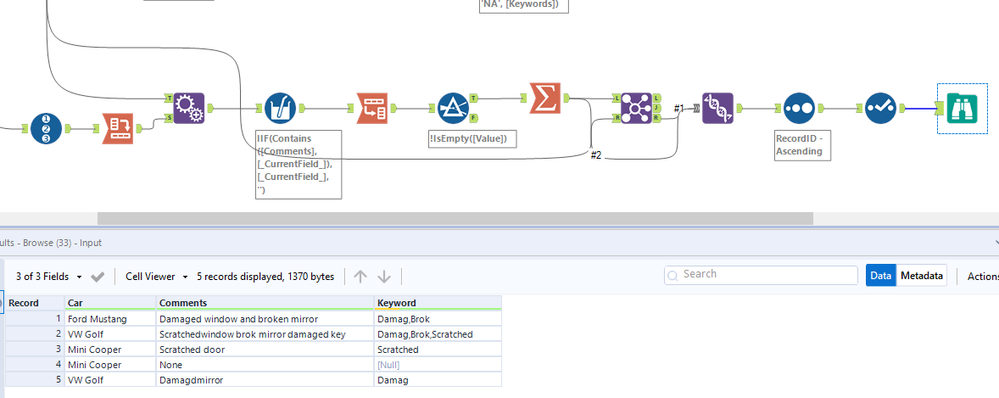Click 'Damaged window and broken mirror' cell

[265, 318]
